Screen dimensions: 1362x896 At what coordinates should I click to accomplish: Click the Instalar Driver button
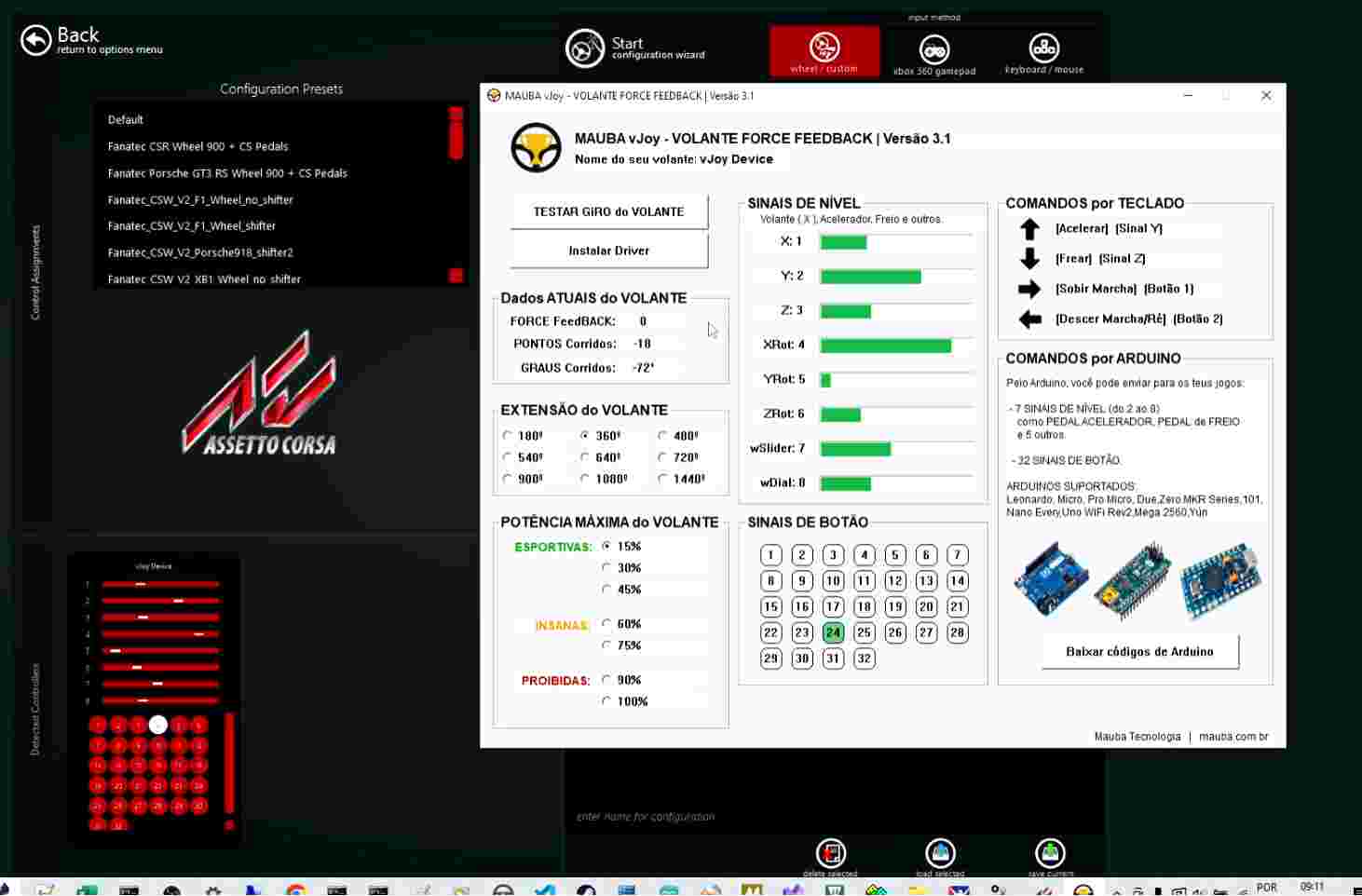pos(609,251)
